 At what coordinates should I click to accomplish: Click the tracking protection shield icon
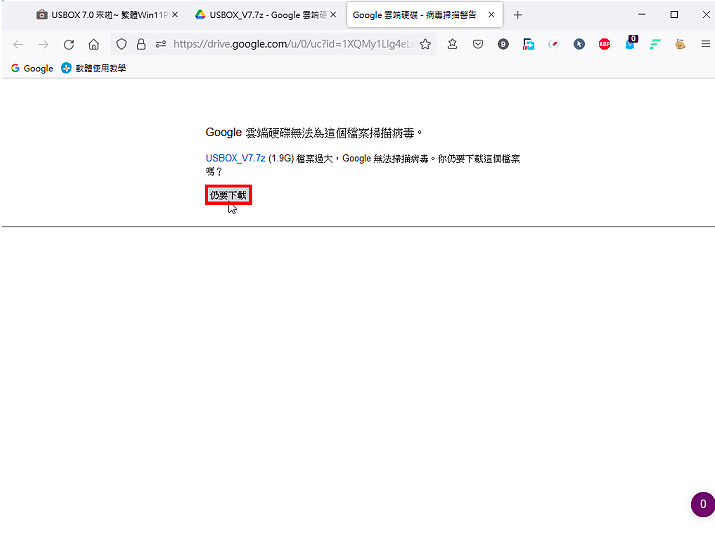[121, 44]
